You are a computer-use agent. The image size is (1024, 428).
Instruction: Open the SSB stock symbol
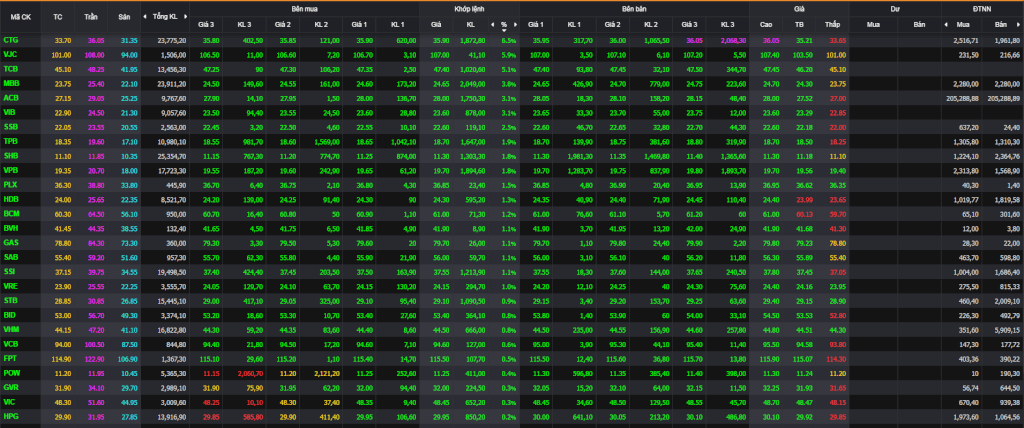[x=10, y=127]
